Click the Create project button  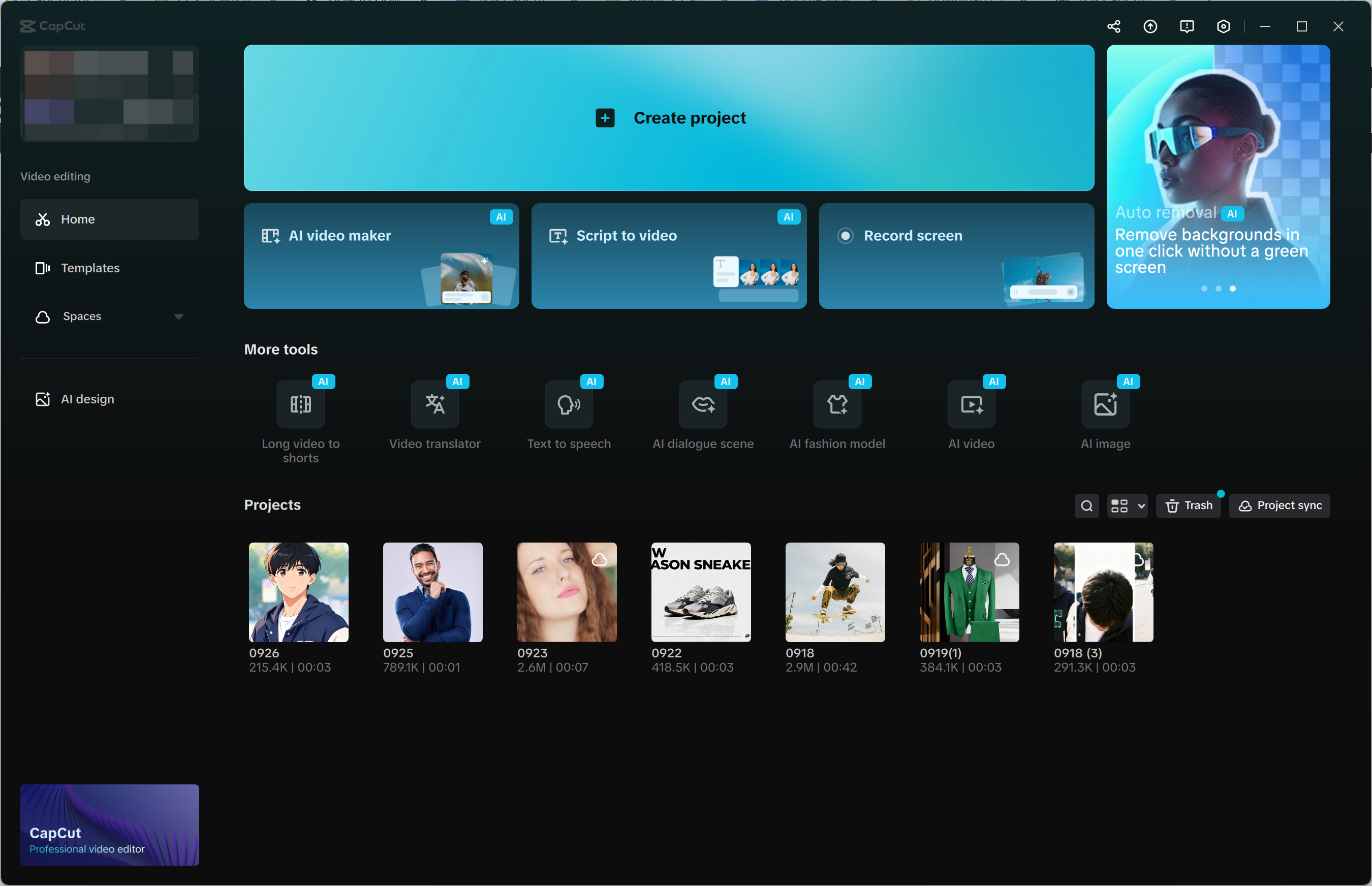coord(669,118)
